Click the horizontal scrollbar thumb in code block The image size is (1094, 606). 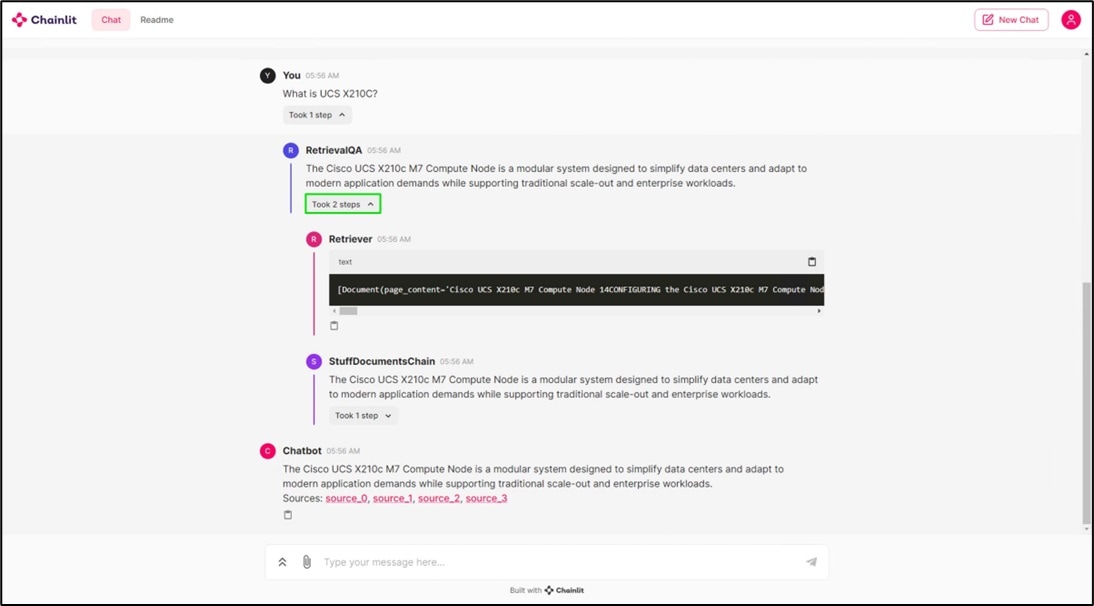coord(348,311)
